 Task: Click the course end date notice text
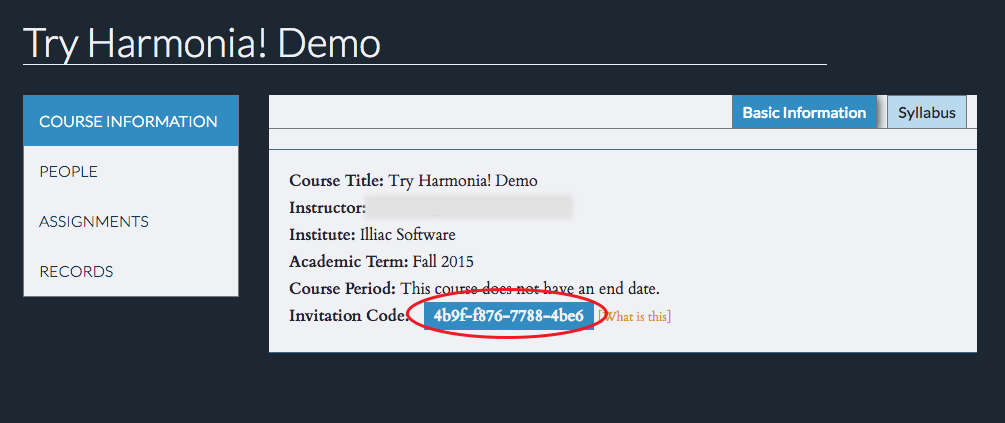coord(530,289)
